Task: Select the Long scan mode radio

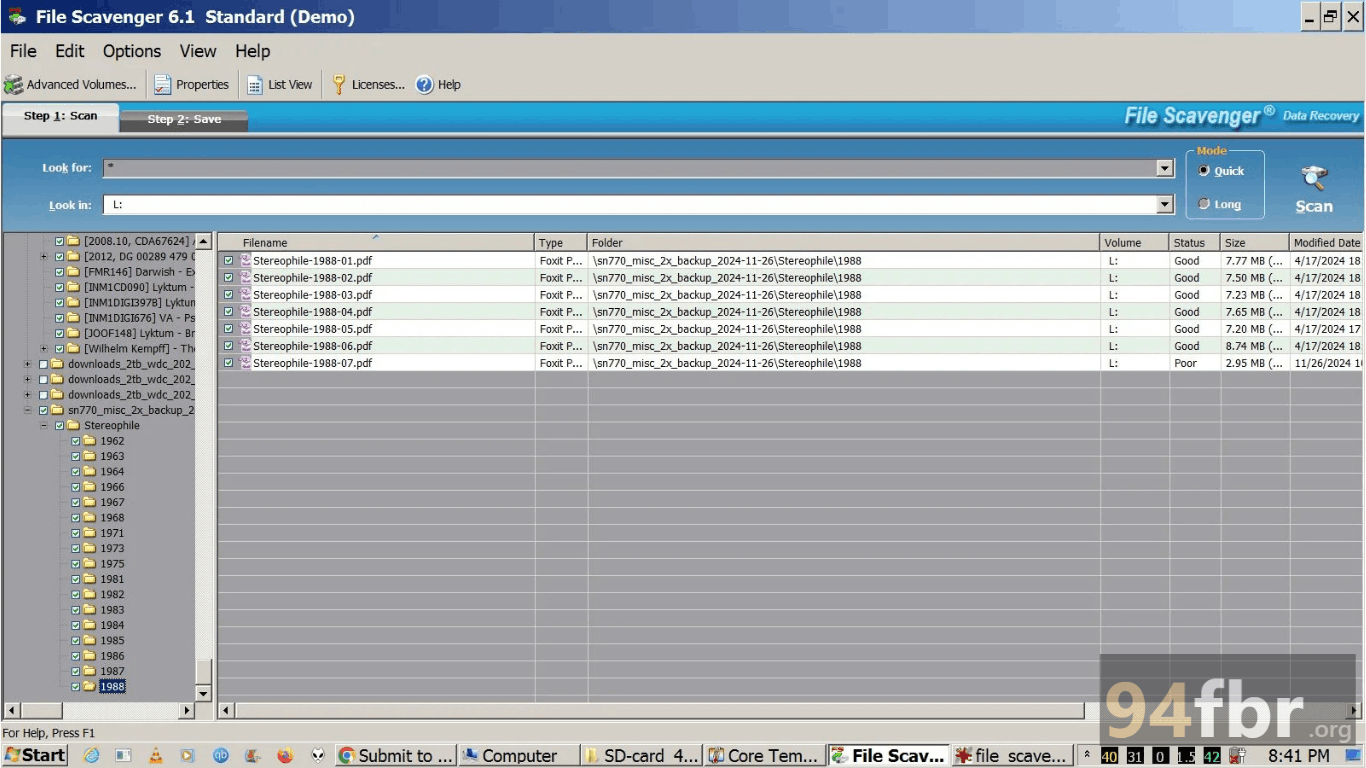Action: click(1204, 204)
